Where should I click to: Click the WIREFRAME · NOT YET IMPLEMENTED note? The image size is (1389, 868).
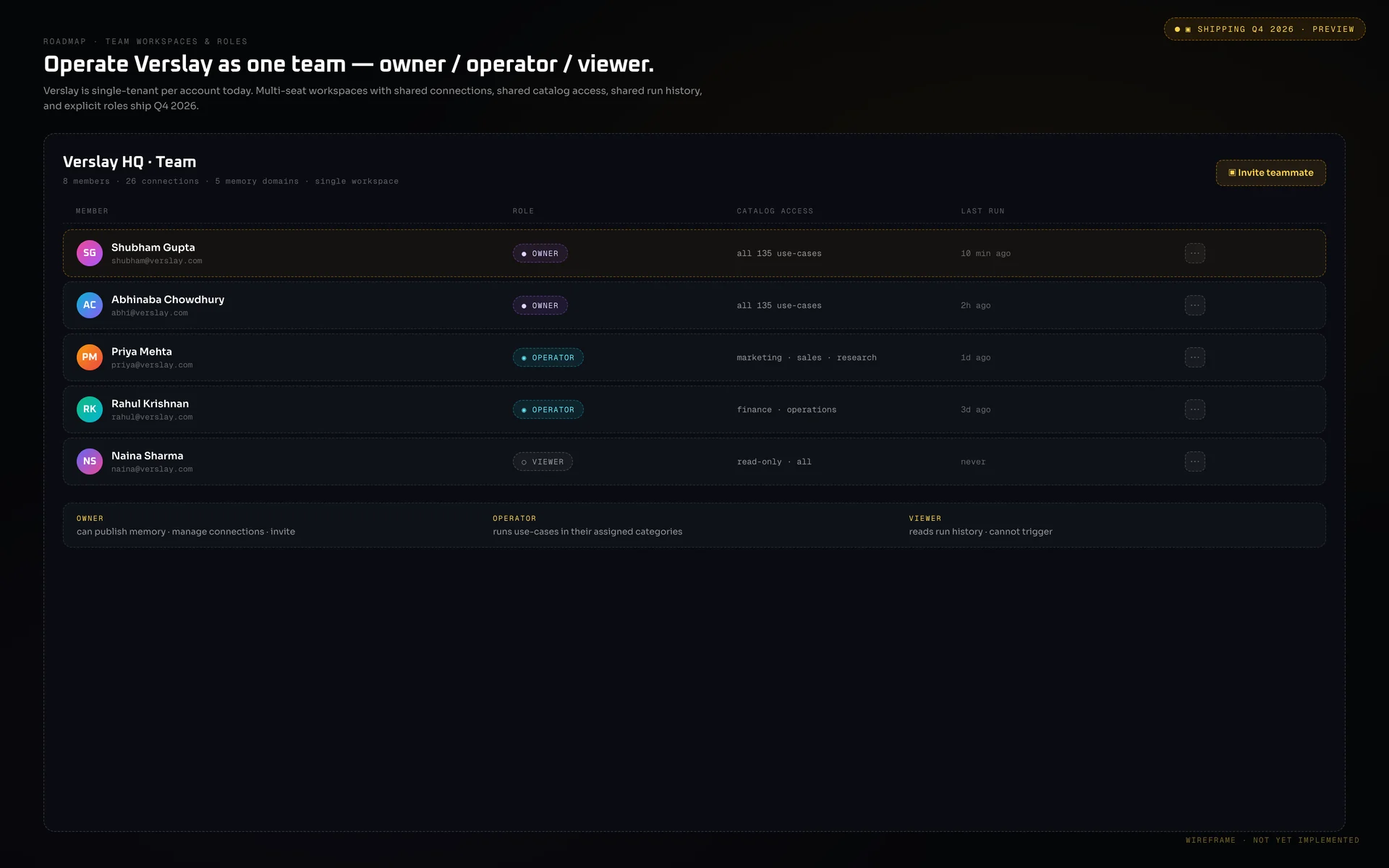tap(1273, 841)
